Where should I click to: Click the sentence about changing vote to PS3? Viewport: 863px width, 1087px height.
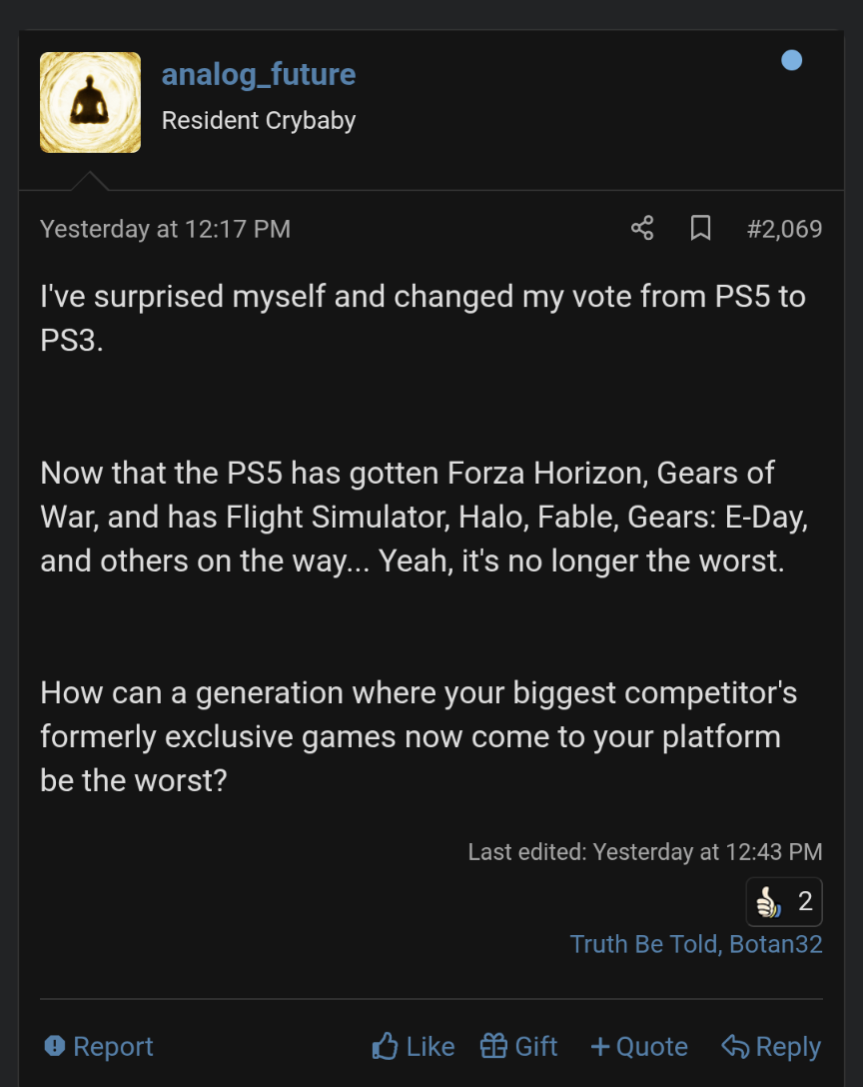[422, 316]
